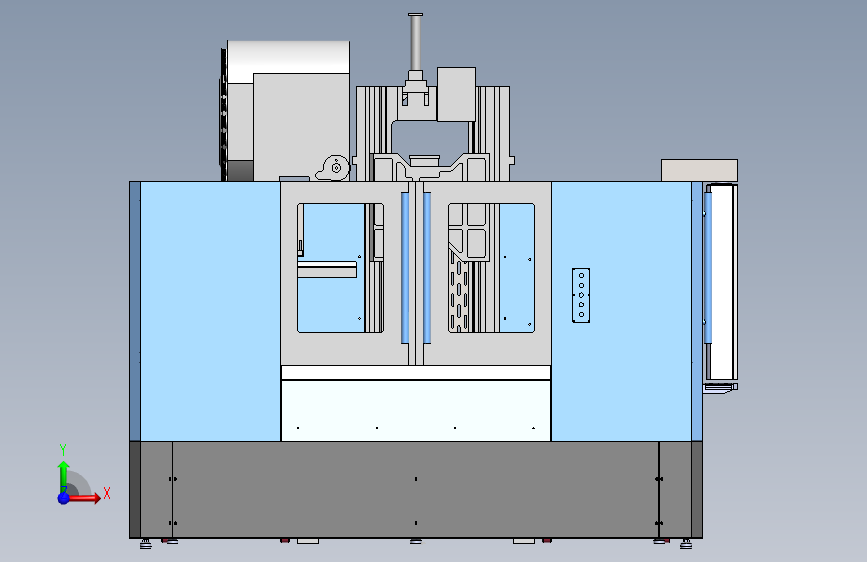Select the square grey box right of the spindle head
The width and height of the screenshot is (867, 562).
pyautogui.click(x=456, y=95)
